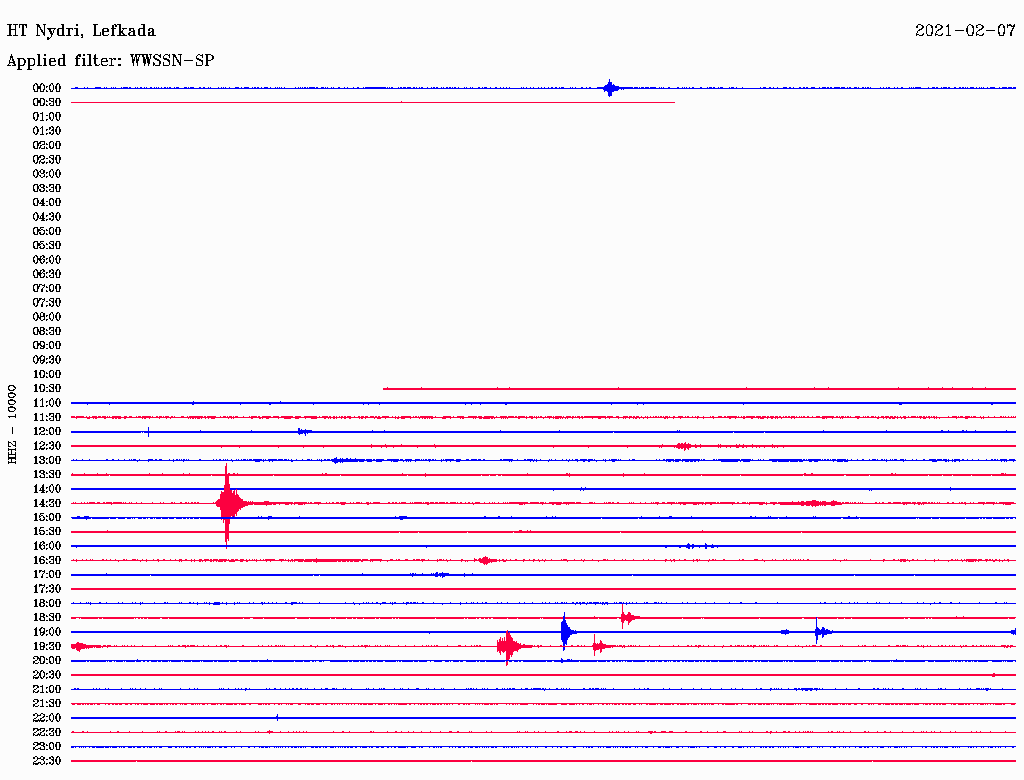Select the 12:30 time label
This screenshot has height=780, width=1024.
click(47, 446)
